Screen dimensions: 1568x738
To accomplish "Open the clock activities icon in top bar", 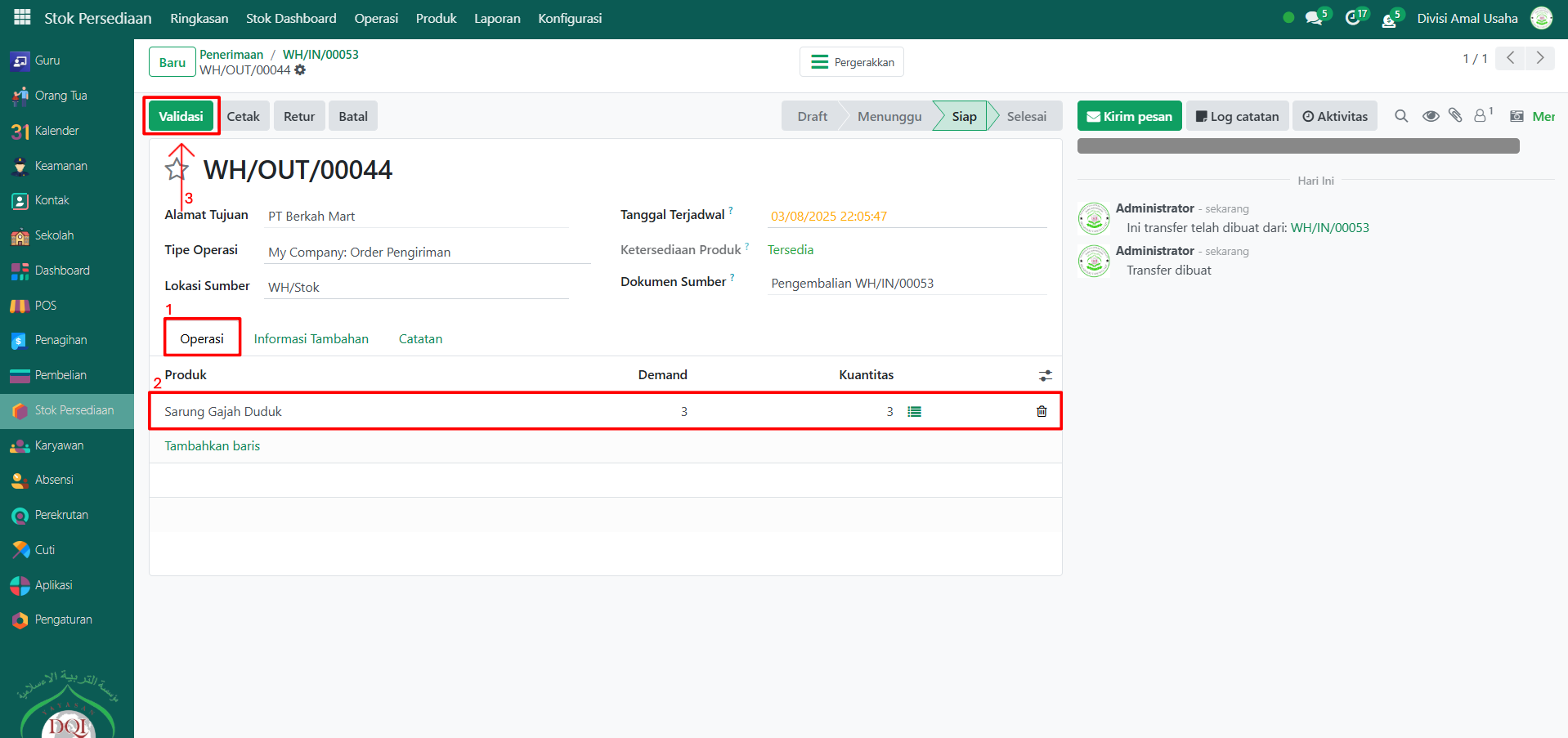I will pos(1353,18).
